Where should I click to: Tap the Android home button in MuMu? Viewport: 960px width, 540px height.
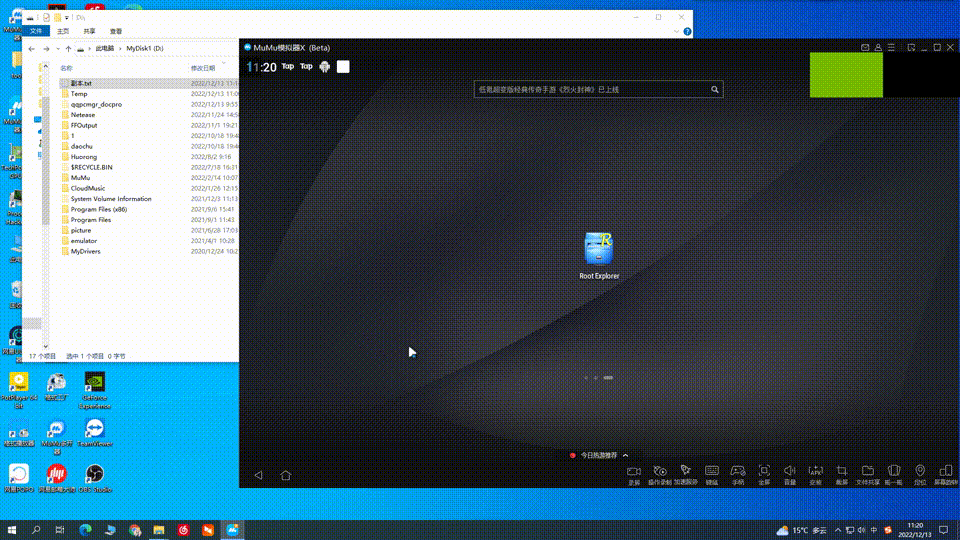point(285,475)
